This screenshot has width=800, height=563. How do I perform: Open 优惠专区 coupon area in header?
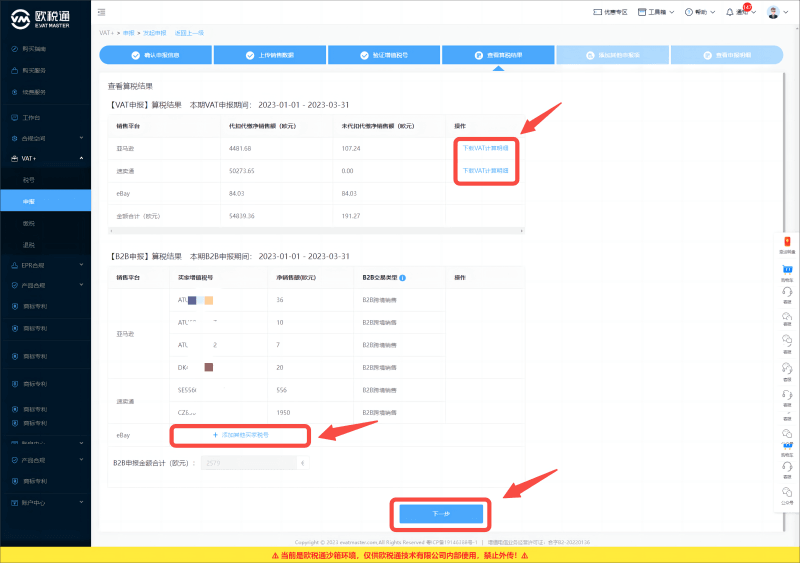click(x=610, y=12)
